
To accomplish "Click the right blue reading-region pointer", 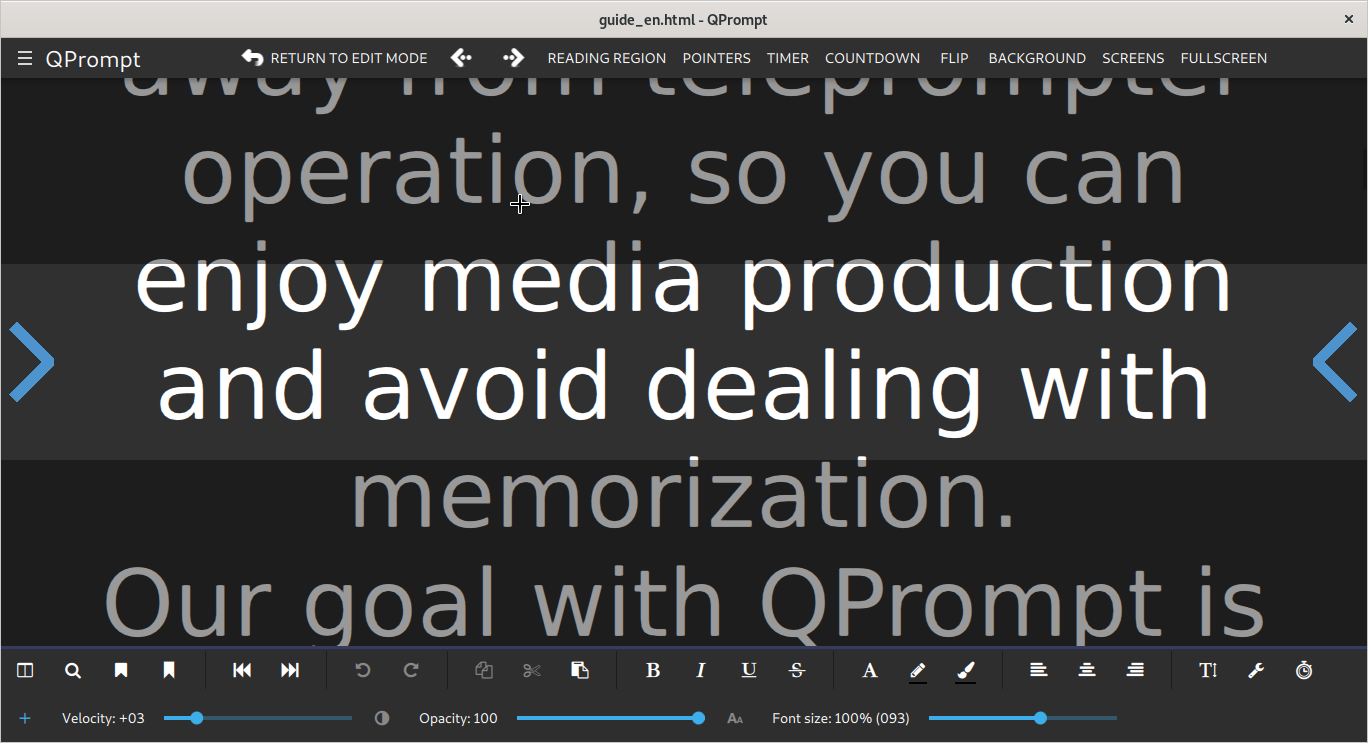I will (1336, 362).
